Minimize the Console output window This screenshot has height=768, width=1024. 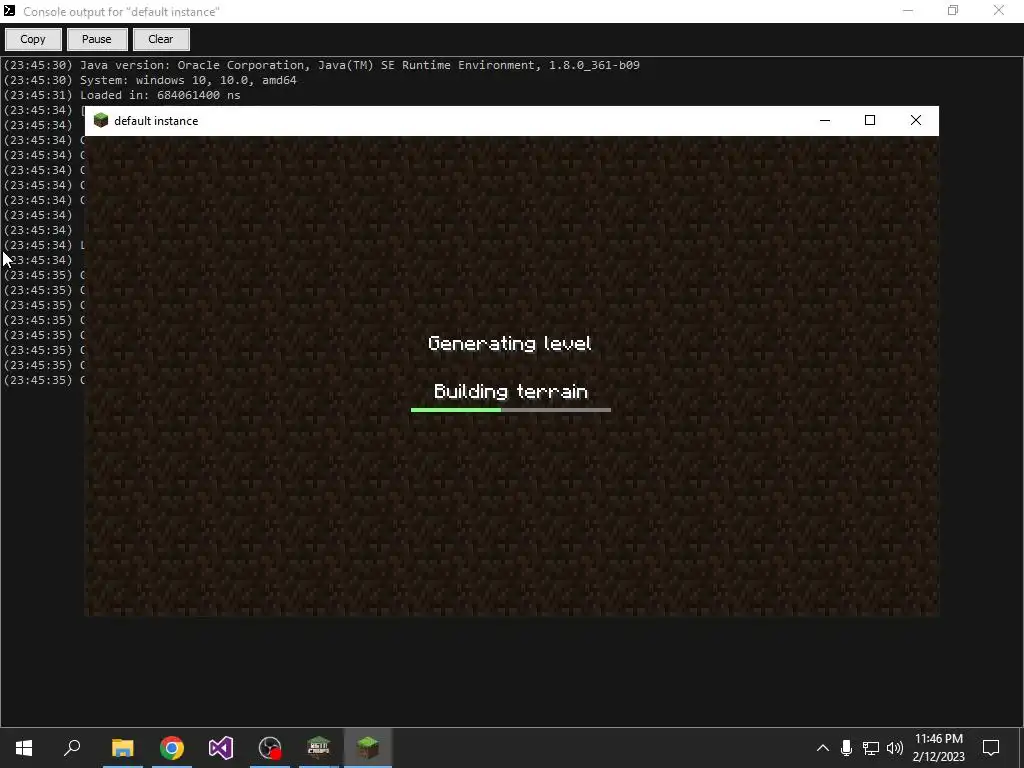click(x=908, y=11)
